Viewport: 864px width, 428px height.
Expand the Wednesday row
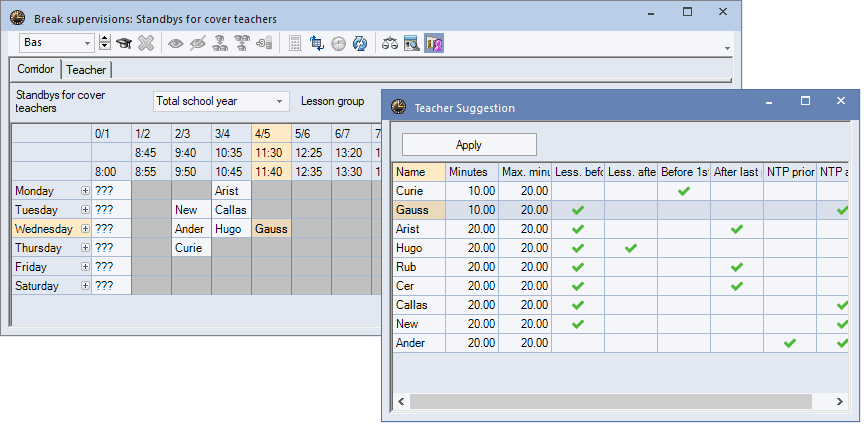(85, 229)
